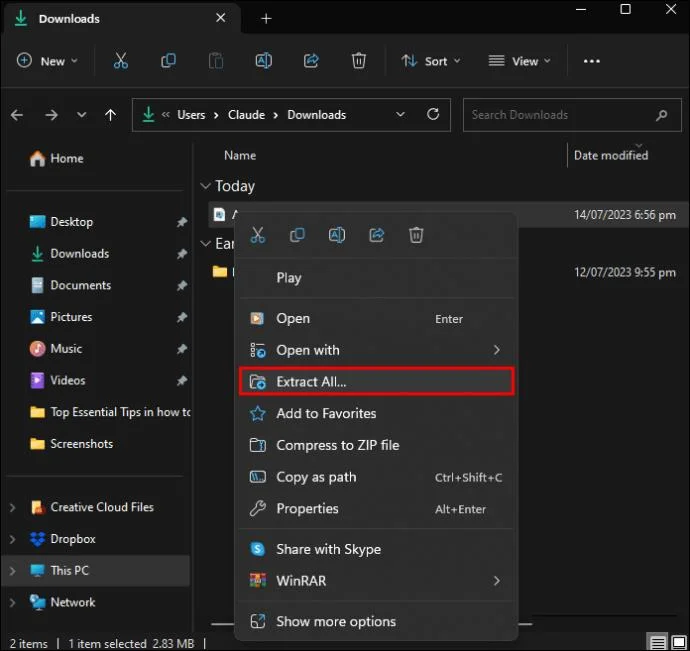Viewport: 690px width, 651px height.
Task: Open Properties from the context menu
Action: click(x=377, y=508)
